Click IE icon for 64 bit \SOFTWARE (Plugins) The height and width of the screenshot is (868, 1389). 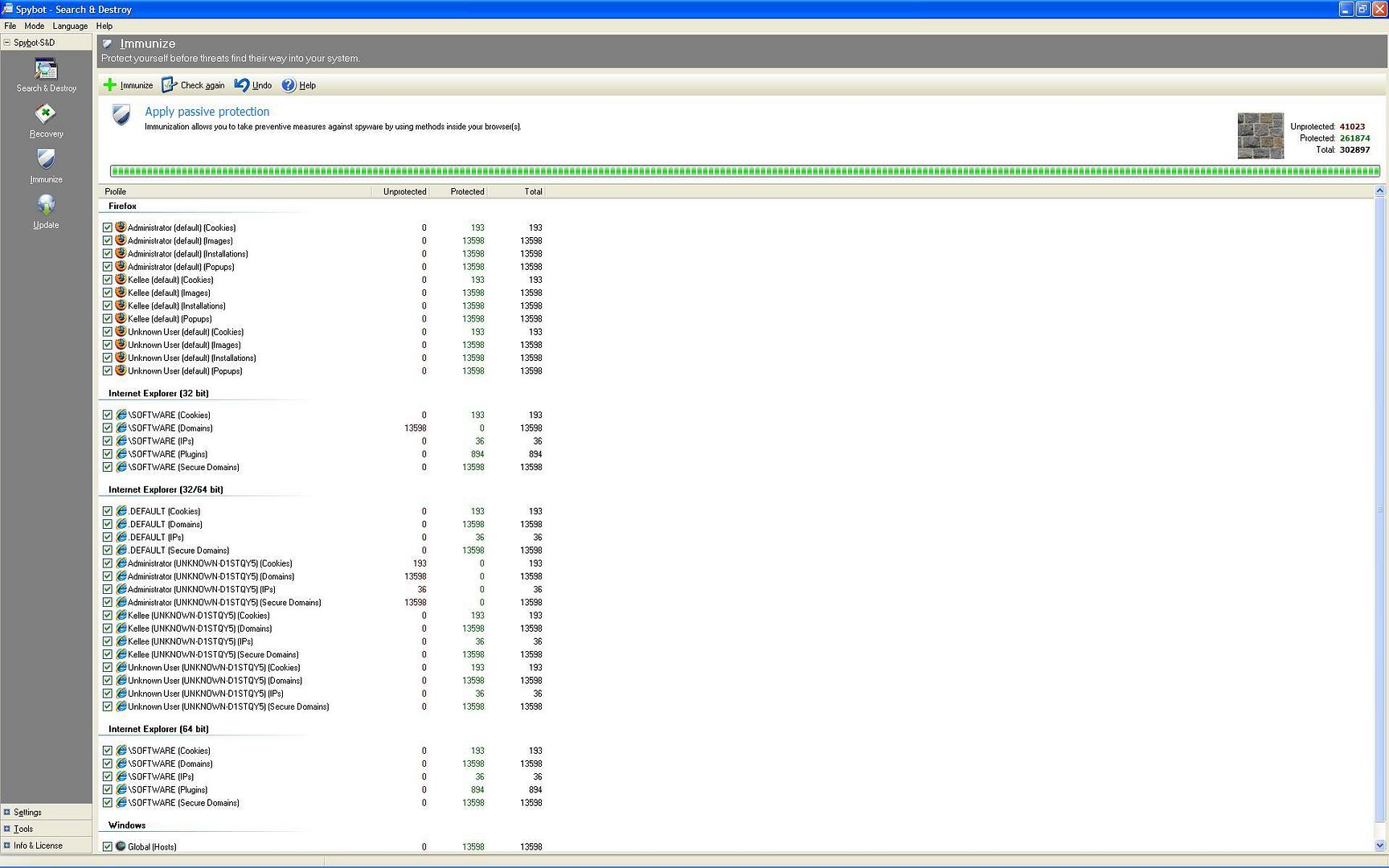[x=121, y=789]
